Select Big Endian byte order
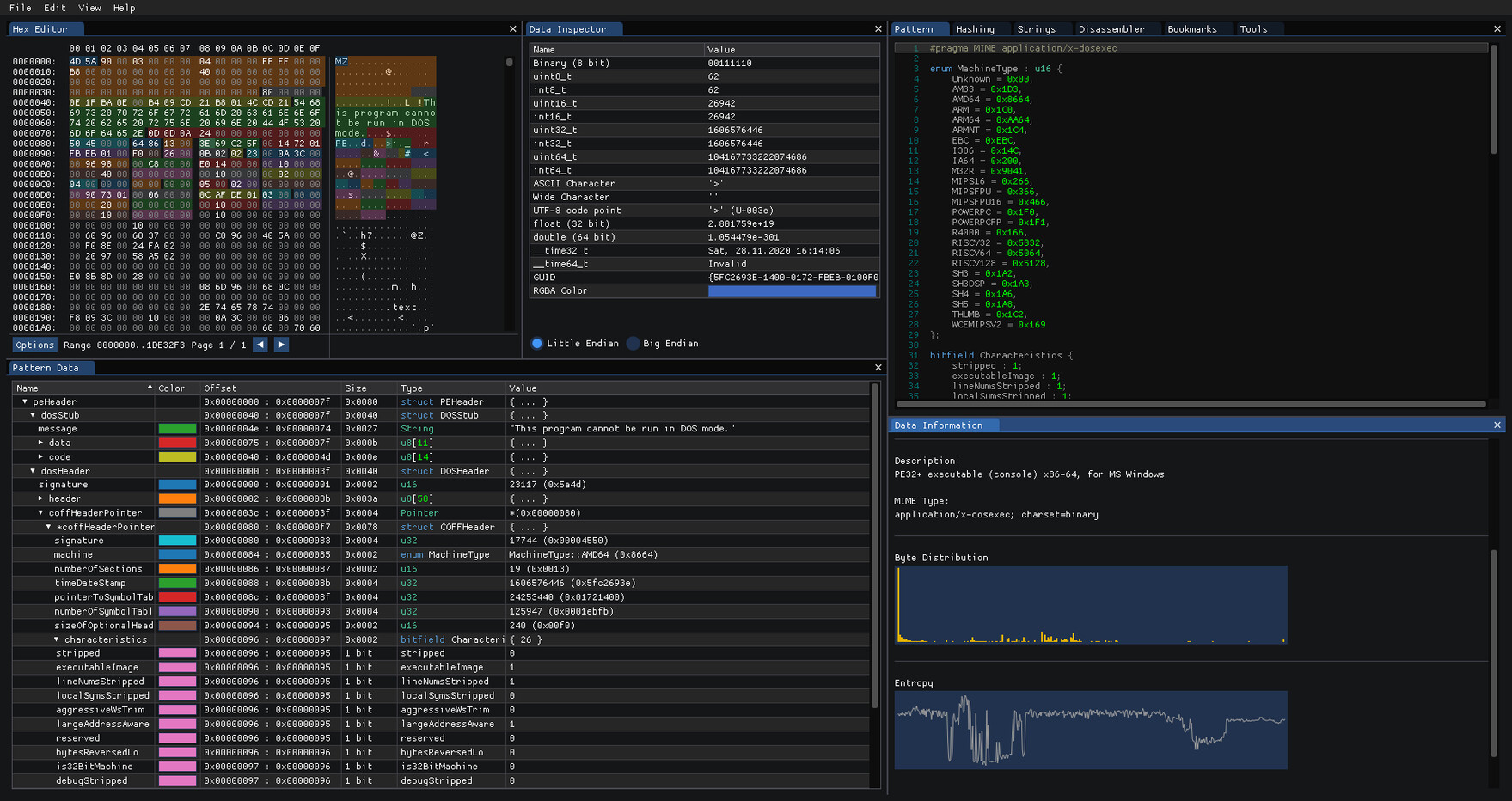 pos(634,344)
